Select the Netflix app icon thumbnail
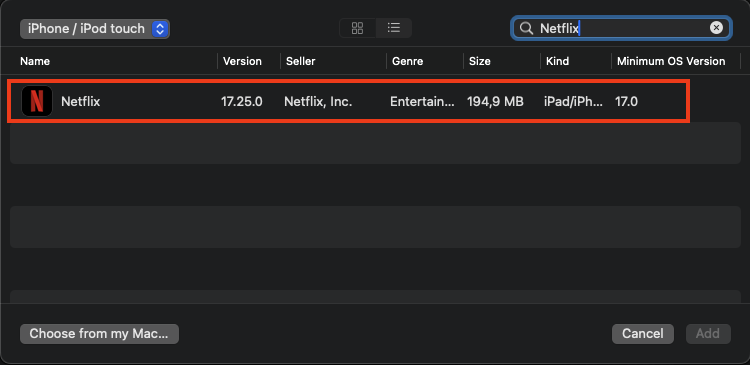This screenshot has width=750, height=365. click(x=37, y=101)
